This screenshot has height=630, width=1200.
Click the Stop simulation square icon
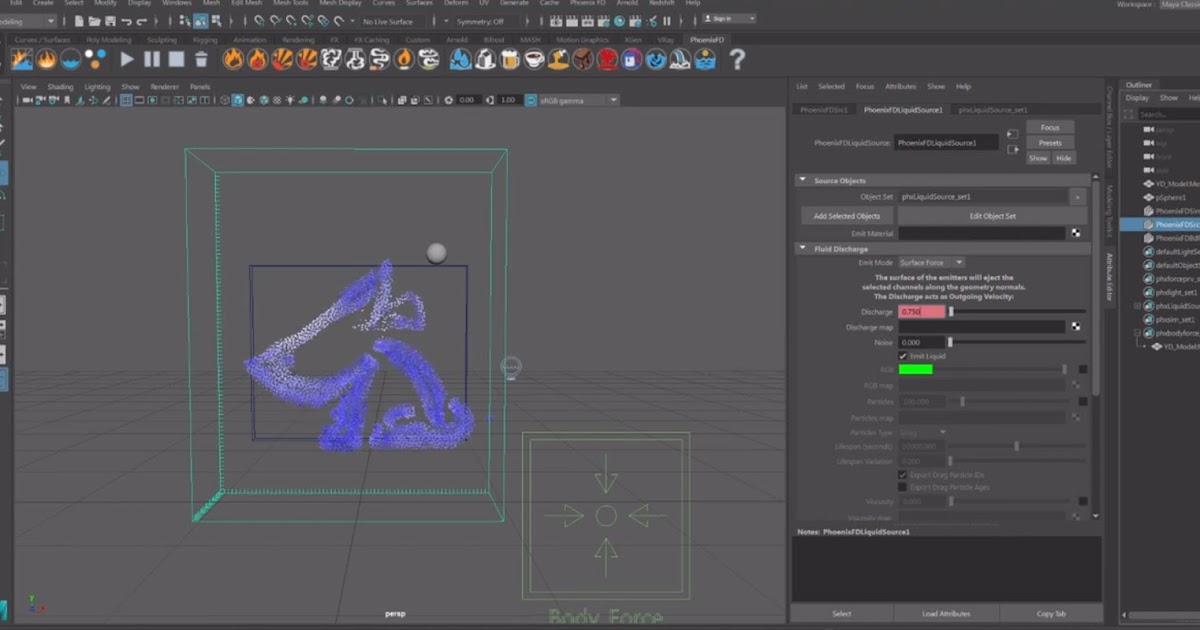[x=176, y=60]
